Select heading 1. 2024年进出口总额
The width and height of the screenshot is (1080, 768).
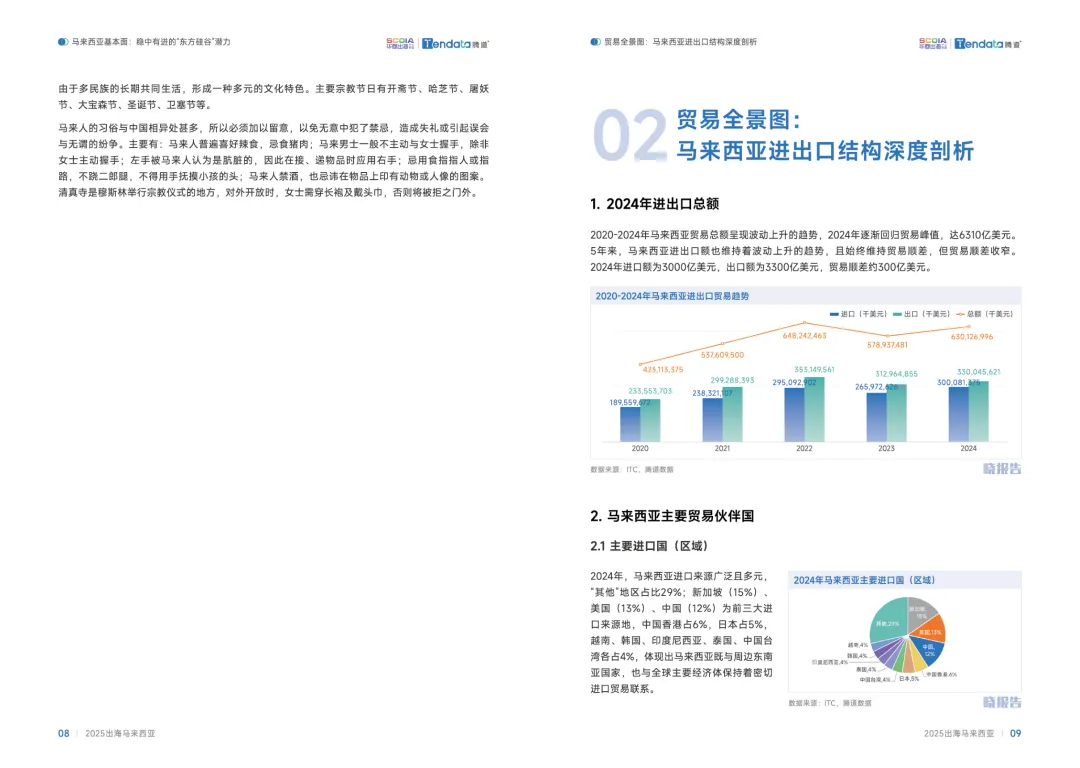[x=654, y=204]
